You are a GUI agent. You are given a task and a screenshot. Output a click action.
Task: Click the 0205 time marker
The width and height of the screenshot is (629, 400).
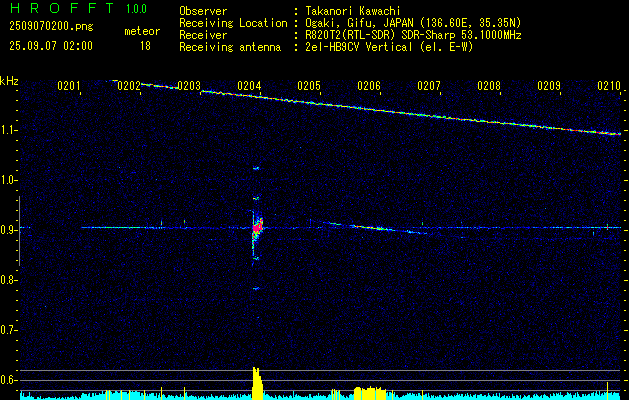(308, 85)
